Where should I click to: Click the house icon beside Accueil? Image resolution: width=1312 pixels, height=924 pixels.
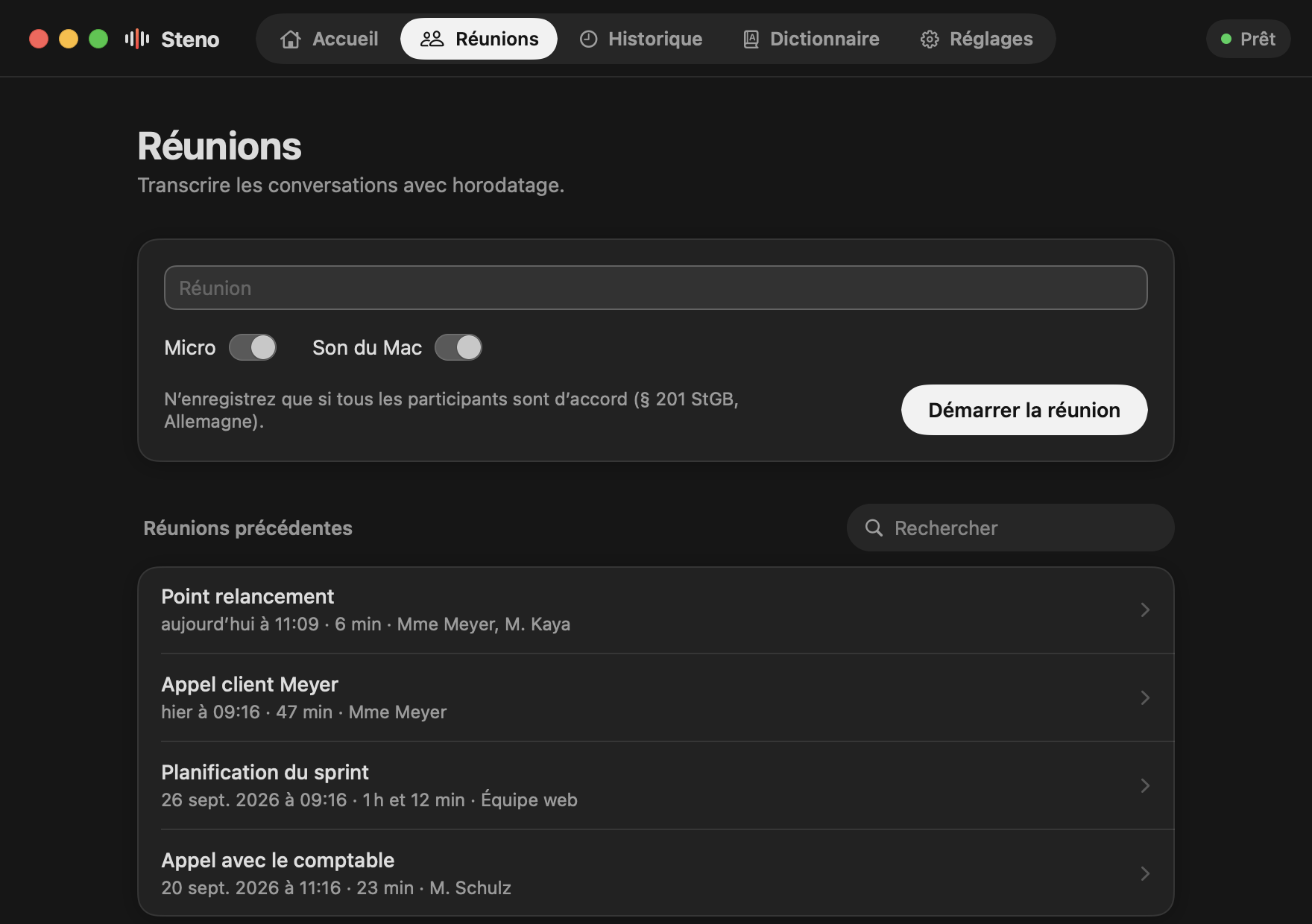291,39
